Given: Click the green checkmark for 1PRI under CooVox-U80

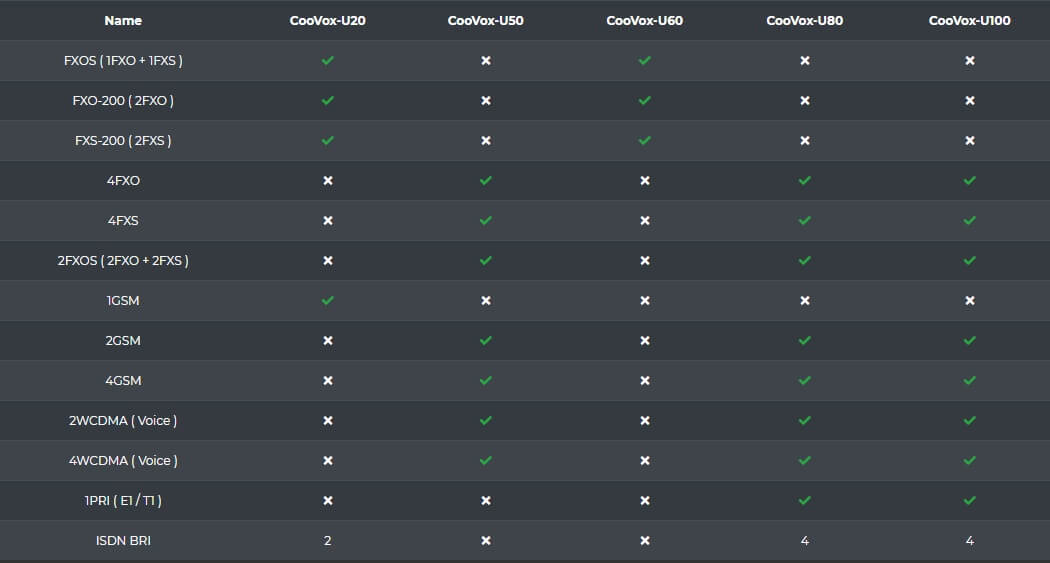Looking at the screenshot, I should tap(805, 501).
